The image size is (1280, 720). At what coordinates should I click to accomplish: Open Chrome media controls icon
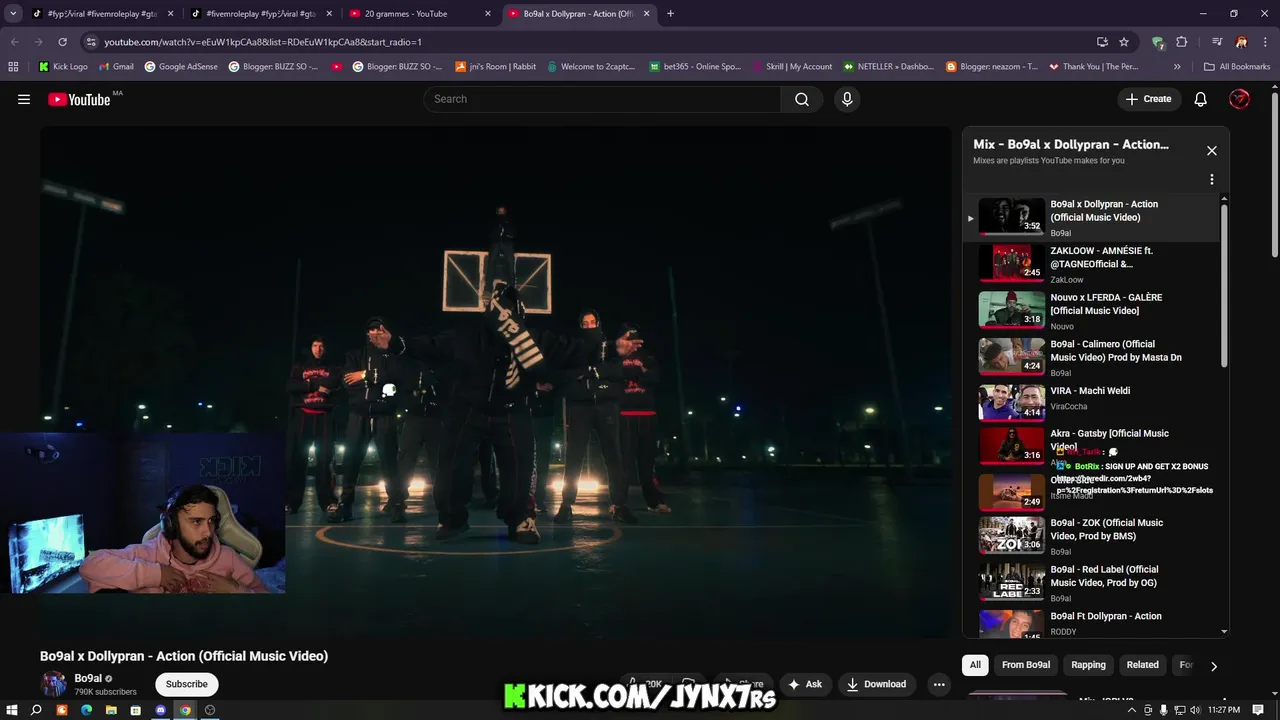coord(1217,42)
